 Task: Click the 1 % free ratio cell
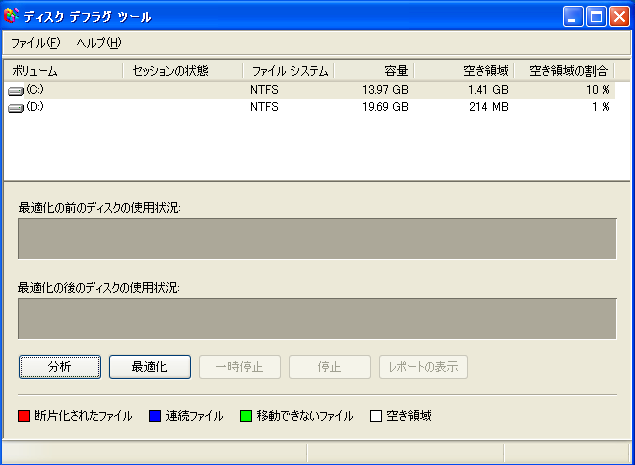[x=601, y=107]
